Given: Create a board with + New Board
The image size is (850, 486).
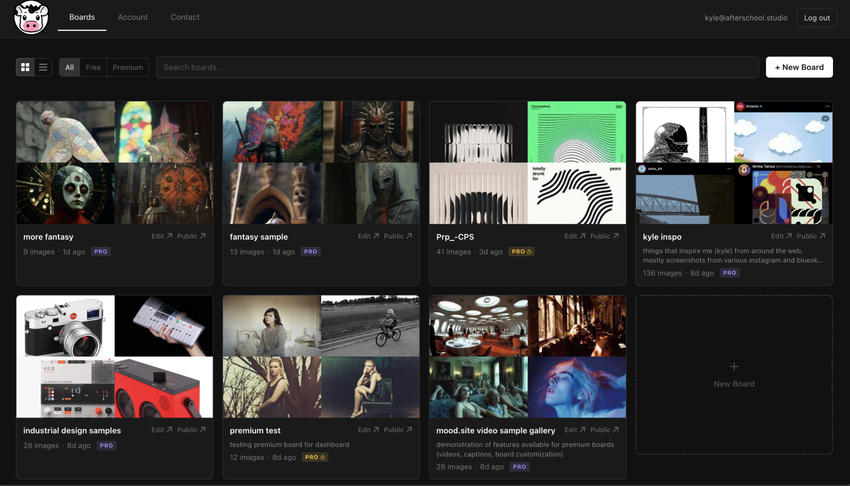Looking at the screenshot, I should click(799, 67).
